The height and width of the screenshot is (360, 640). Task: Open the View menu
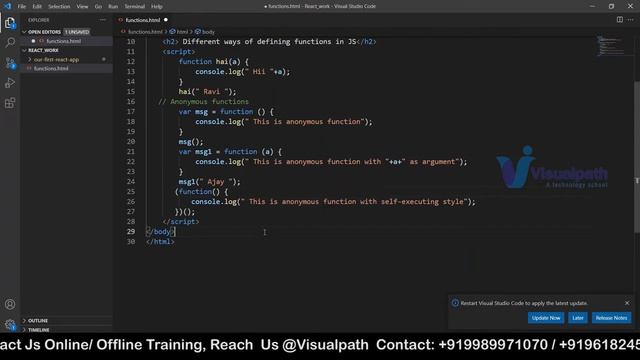(82, 7)
